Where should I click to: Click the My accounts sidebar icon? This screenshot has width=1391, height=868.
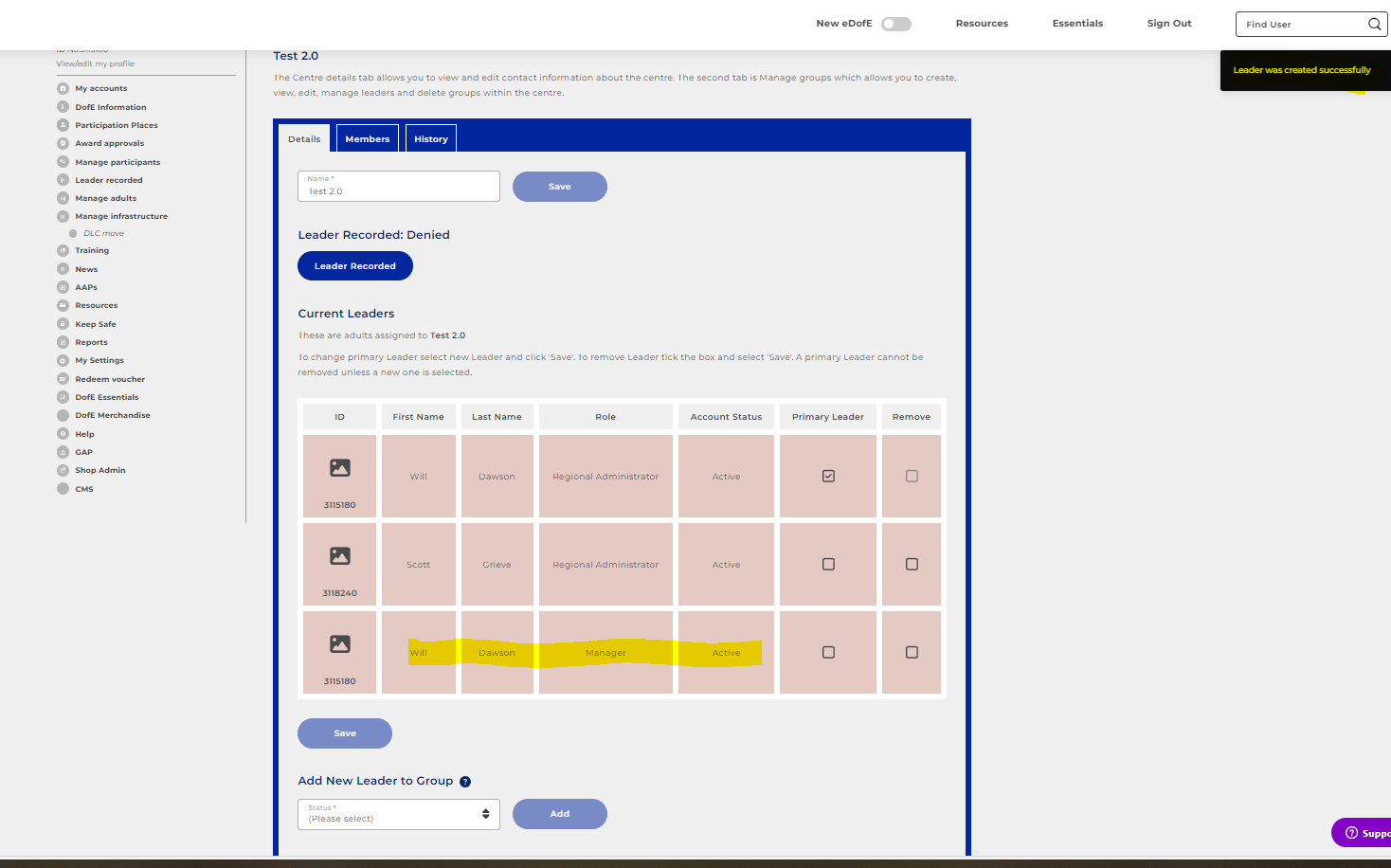pos(63,88)
